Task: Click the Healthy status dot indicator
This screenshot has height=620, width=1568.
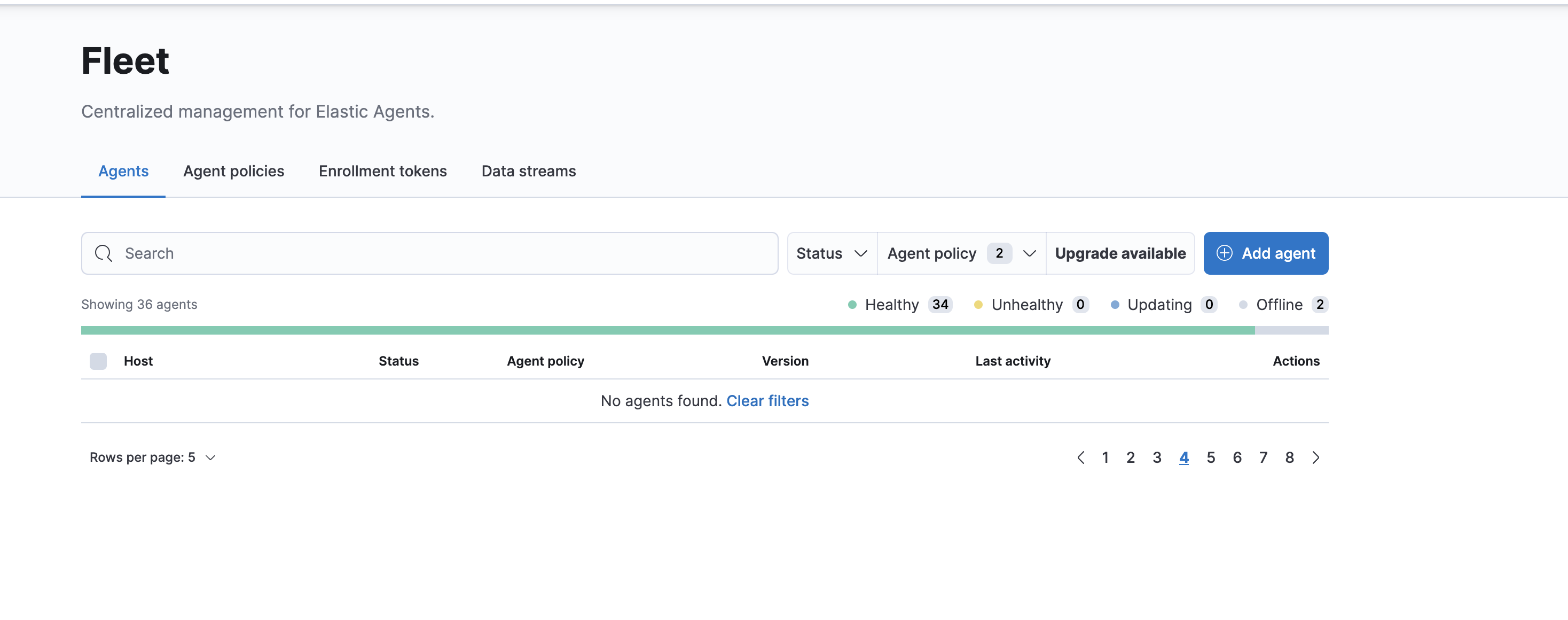Action: [852, 305]
